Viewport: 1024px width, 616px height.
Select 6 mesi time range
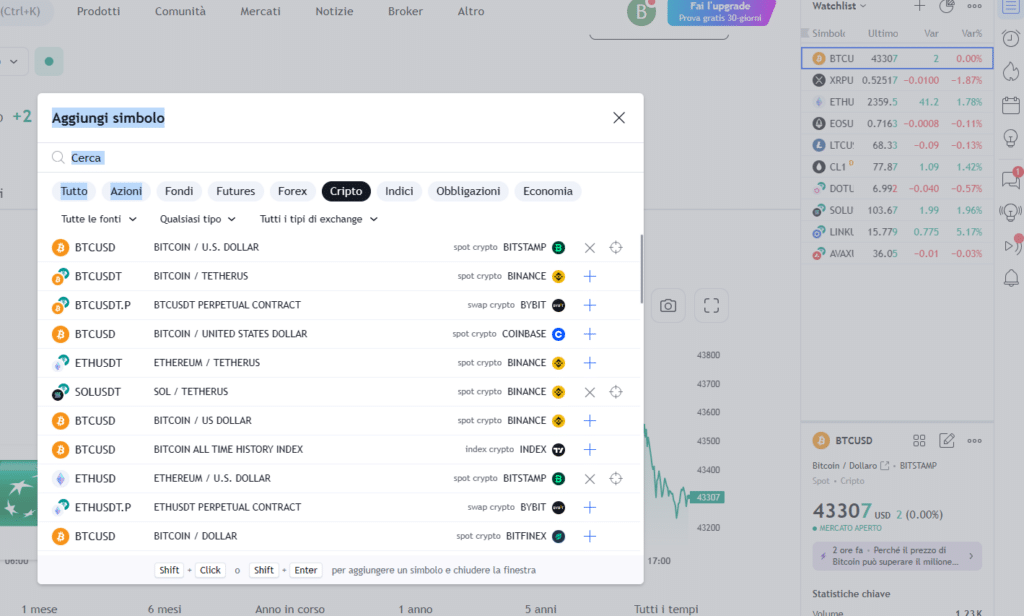165,609
